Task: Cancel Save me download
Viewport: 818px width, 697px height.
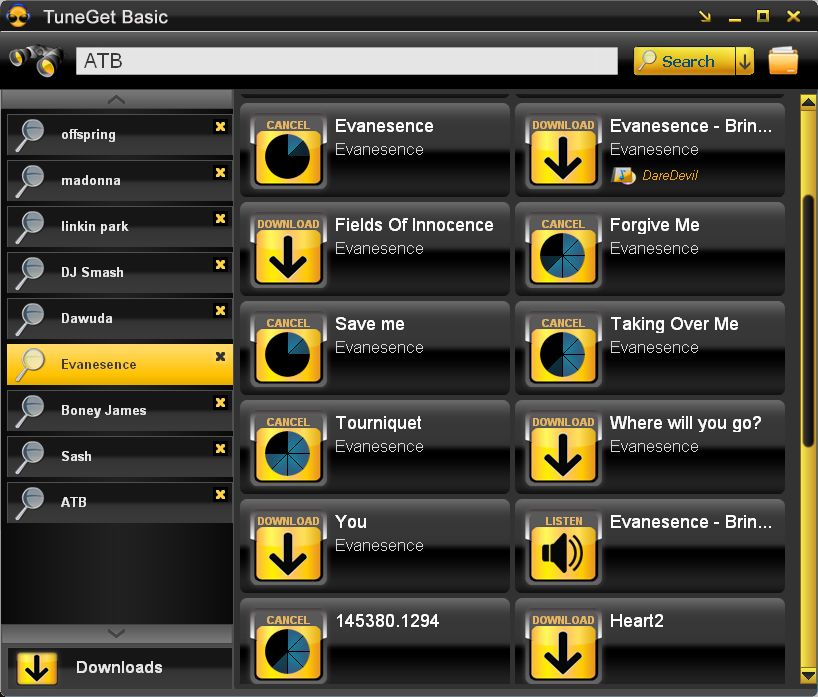Action: coord(288,350)
